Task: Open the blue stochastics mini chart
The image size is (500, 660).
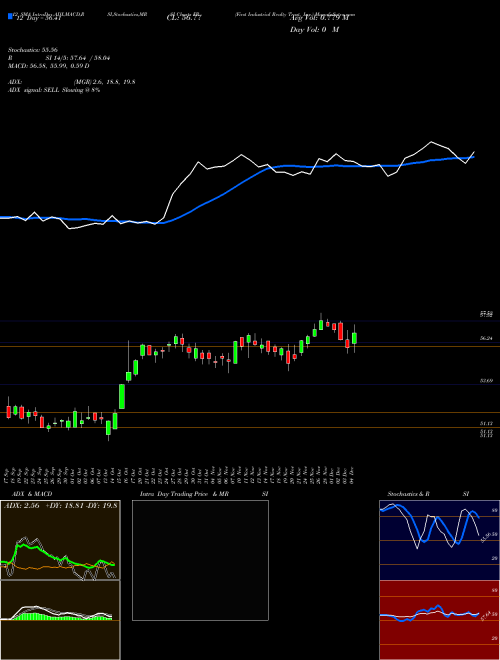Action: tap(439, 540)
